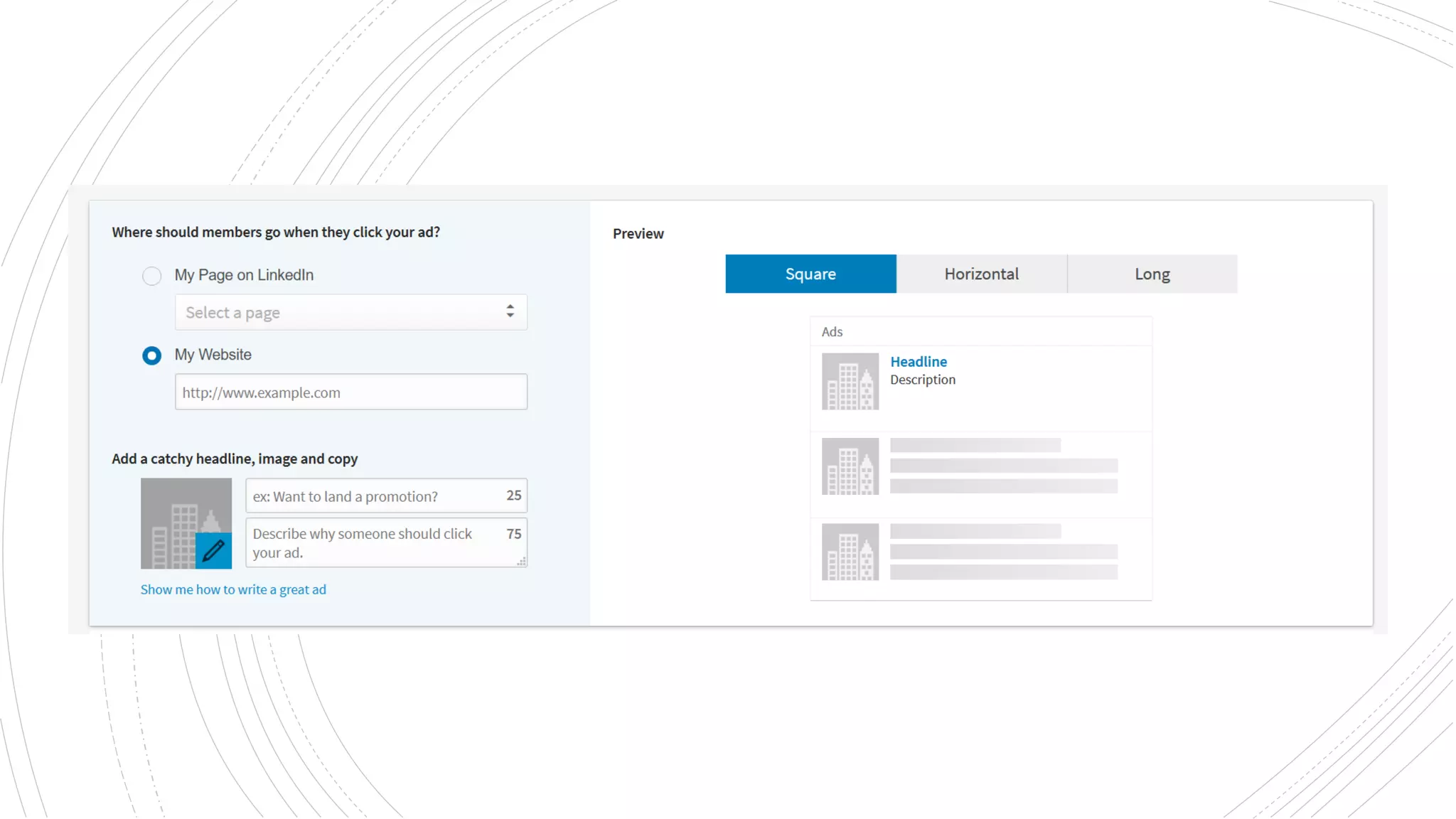Click the Select a page dropdown arrows
The image size is (1456, 819).
tap(510, 311)
